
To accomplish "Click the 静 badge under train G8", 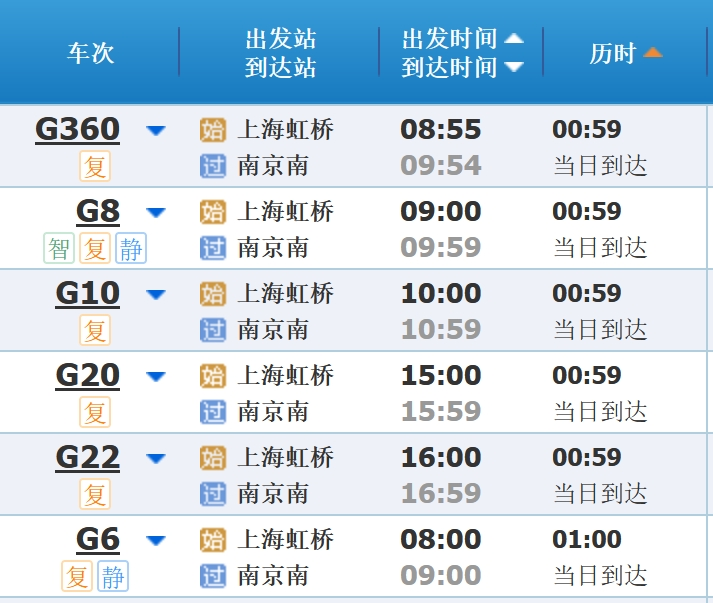I will [x=131, y=248].
